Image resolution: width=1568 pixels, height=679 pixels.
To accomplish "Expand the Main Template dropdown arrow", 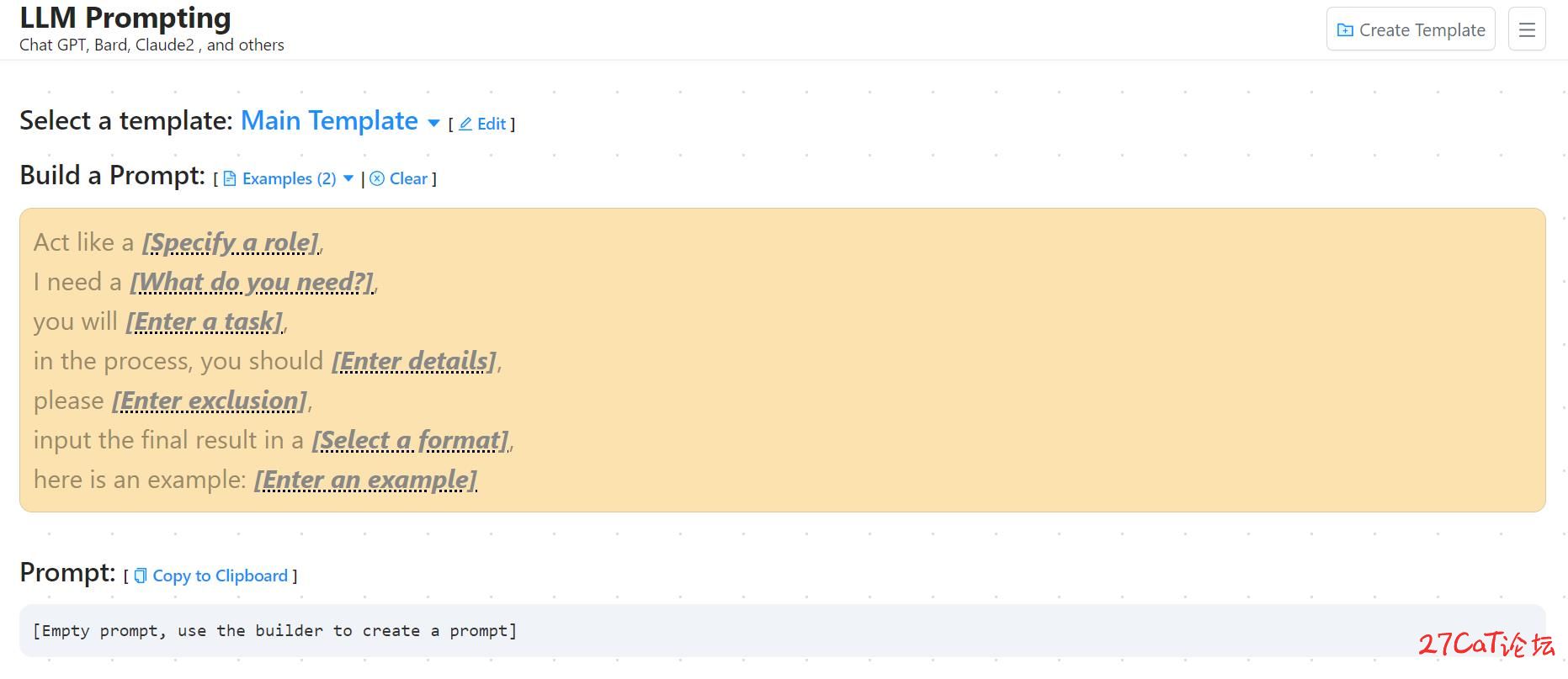I will pyautogui.click(x=433, y=124).
